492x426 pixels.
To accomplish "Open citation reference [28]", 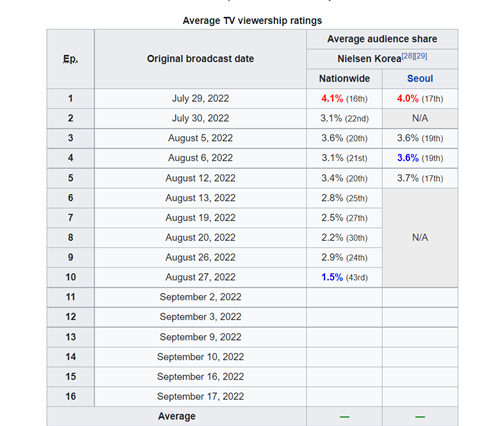I will [x=408, y=56].
